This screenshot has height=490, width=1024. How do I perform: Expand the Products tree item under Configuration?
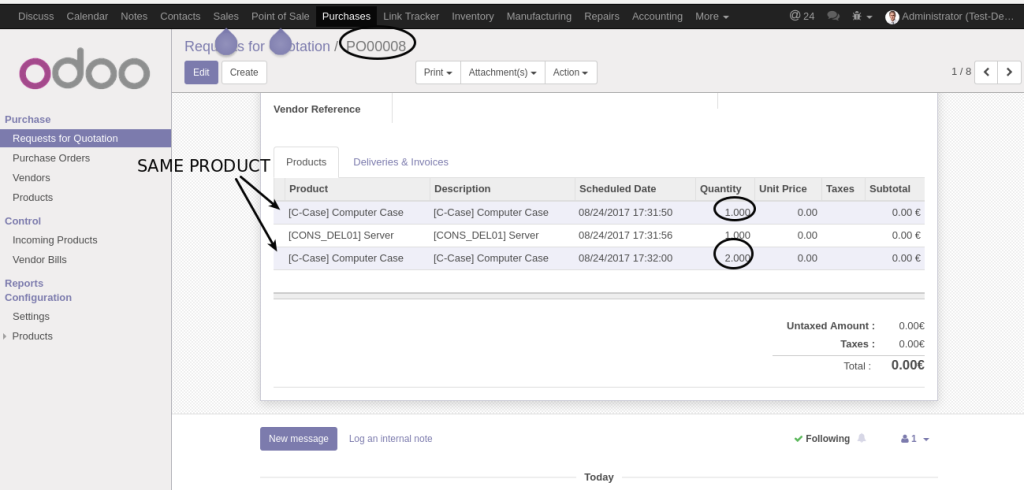(5, 336)
